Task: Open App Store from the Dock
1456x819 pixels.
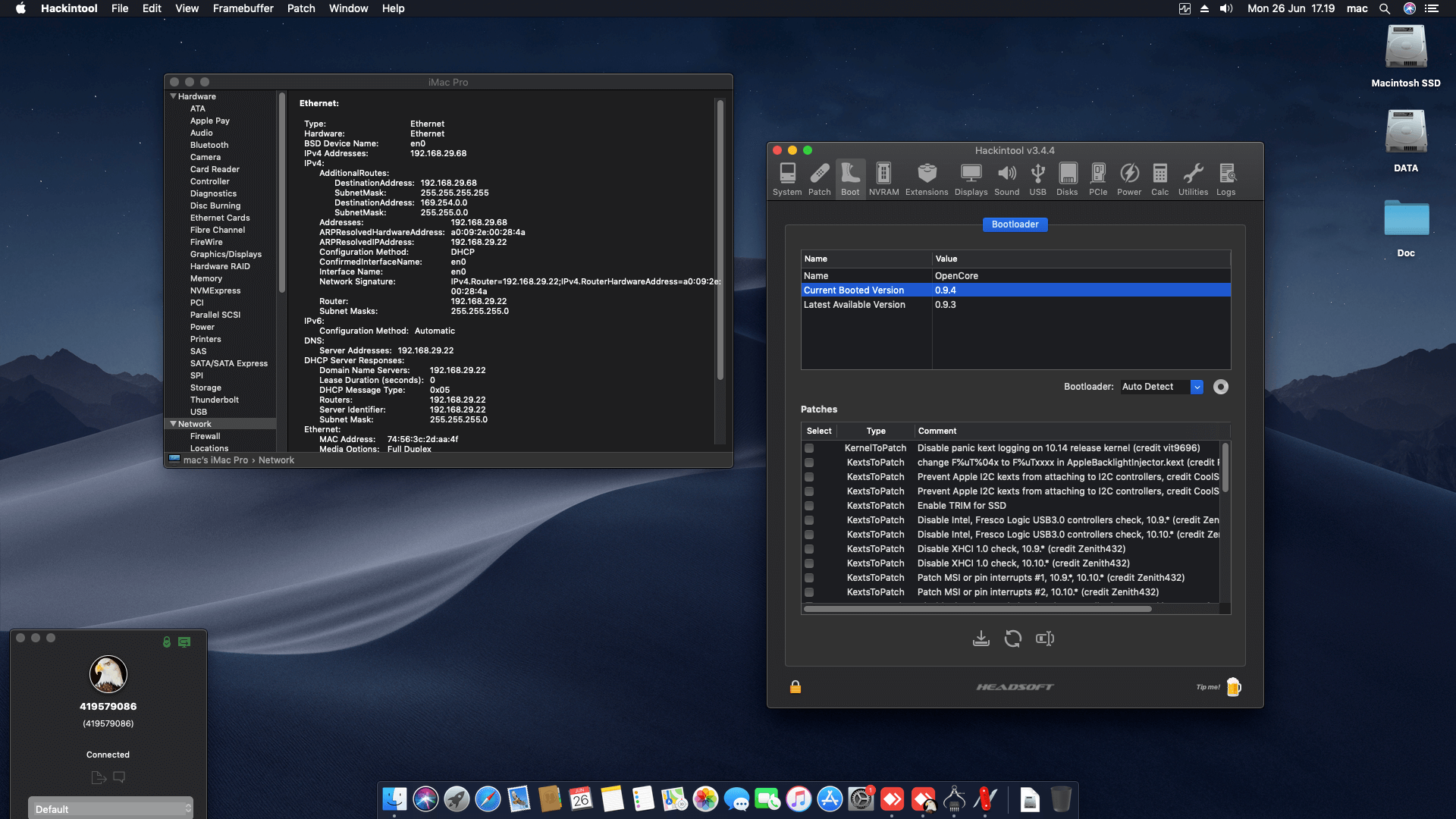Action: tap(830, 799)
